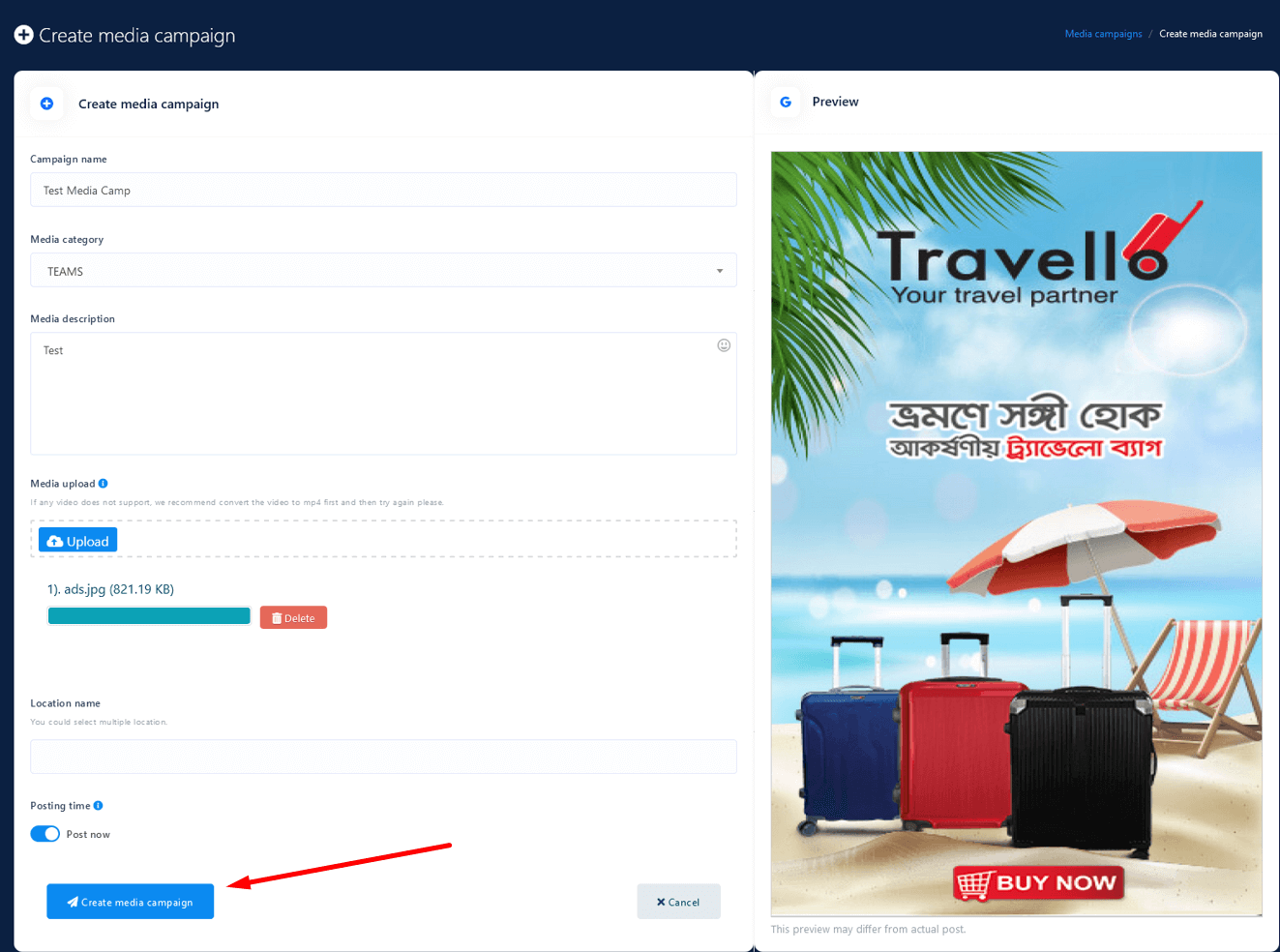Go to Media campaigns breadcrumb link
Image resolution: width=1280 pixels, height=952 pixels.
(x=1103, y=34)
